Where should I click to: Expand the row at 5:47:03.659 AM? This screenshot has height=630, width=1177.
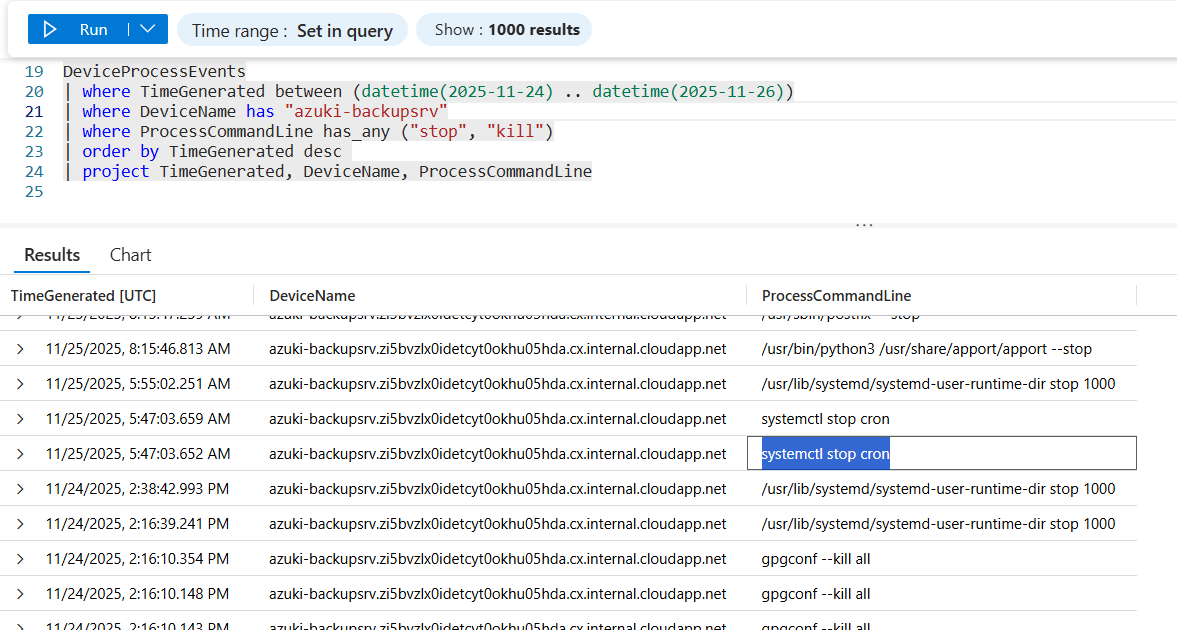(20, 419)
